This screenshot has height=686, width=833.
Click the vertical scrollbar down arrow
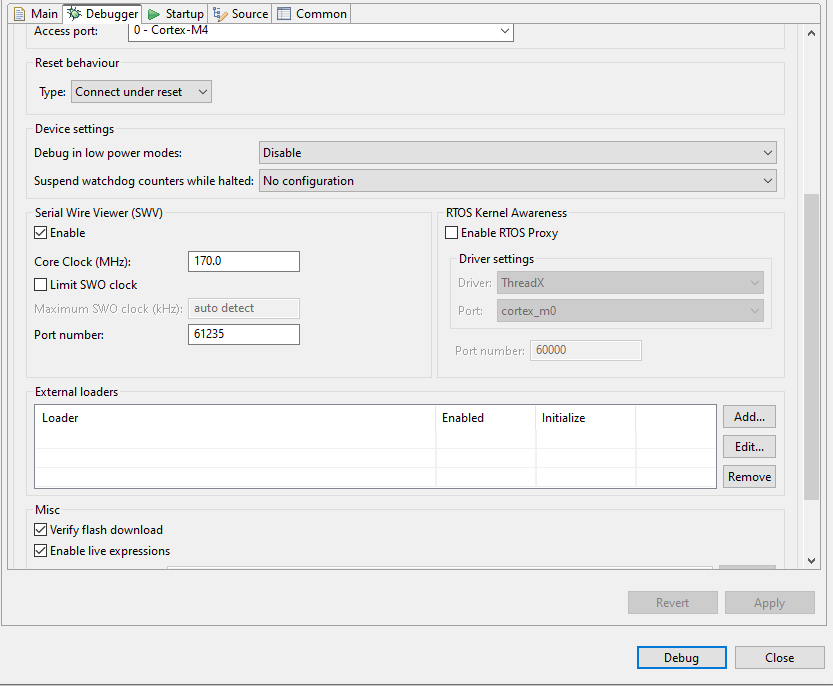click(x=810, y=560)
